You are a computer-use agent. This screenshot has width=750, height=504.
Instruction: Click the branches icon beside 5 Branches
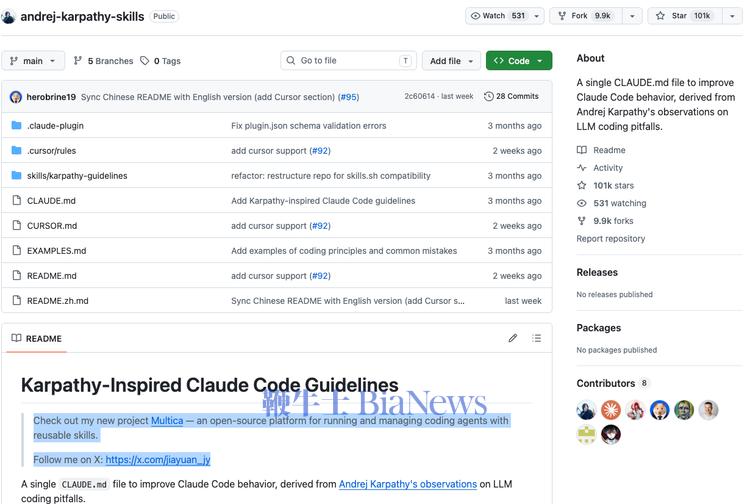pyautogui.click(x=77, y=61)
